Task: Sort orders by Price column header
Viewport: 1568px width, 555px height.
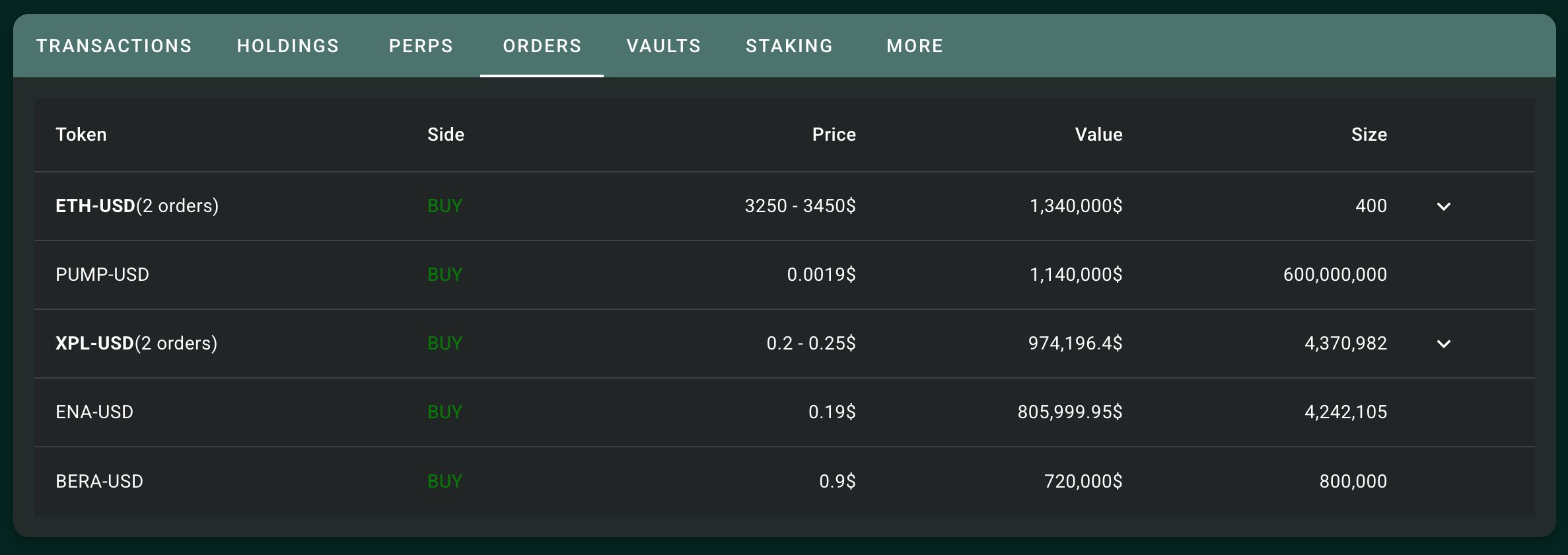Action: point(834,135)
